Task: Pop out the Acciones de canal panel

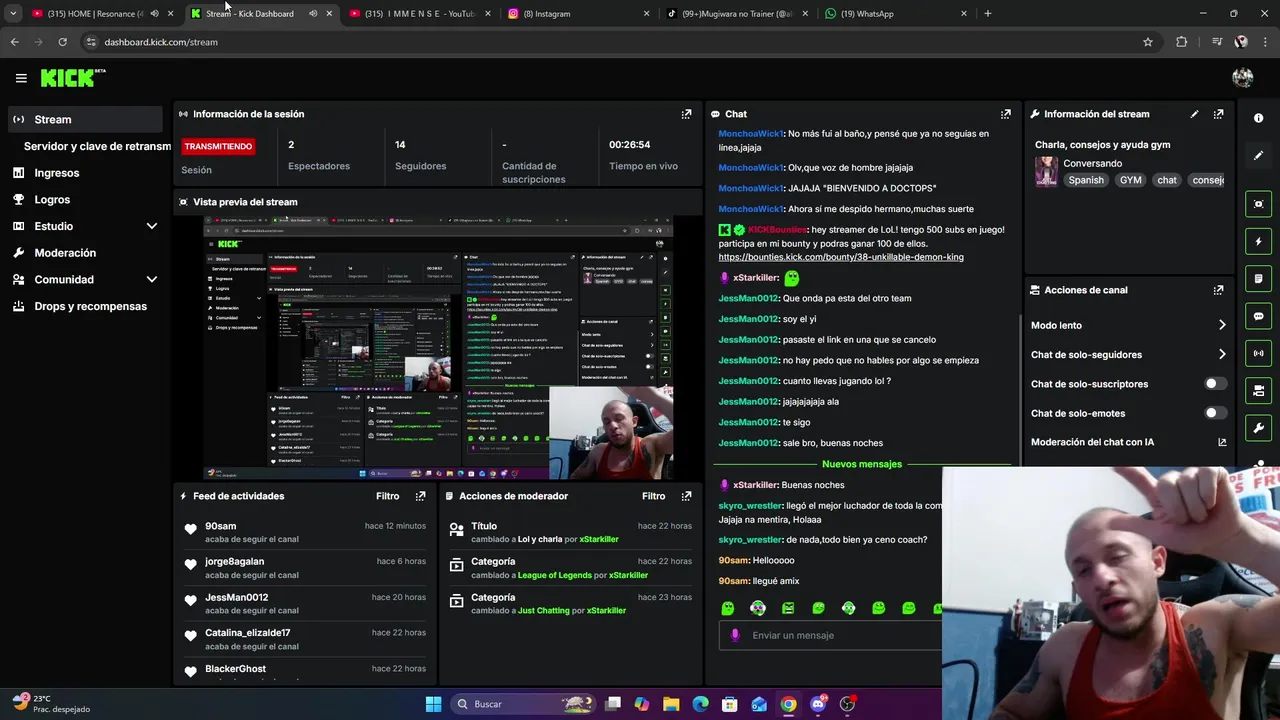Action: coord(1218,290)
